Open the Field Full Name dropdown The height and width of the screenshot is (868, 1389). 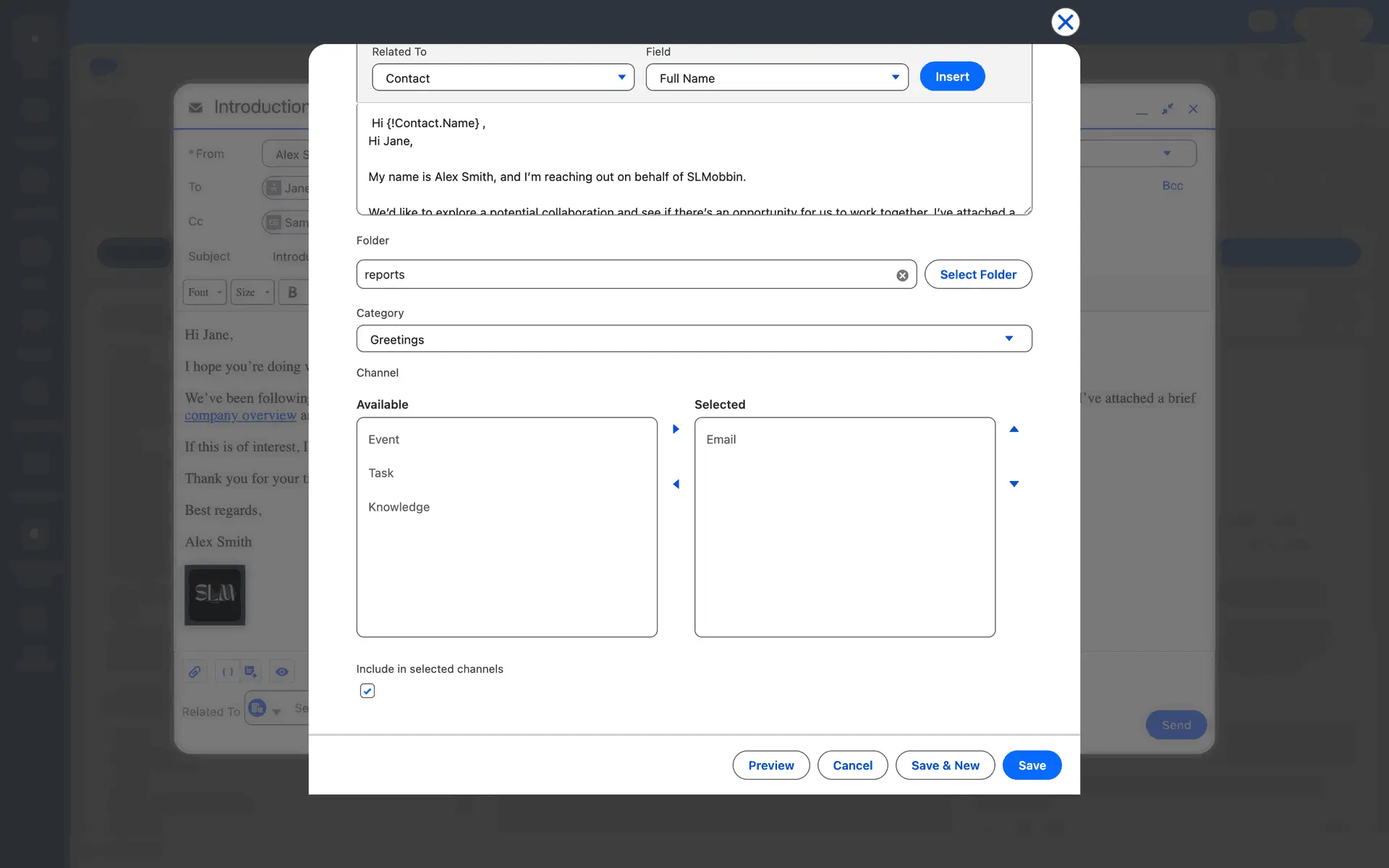pos(776,77)
